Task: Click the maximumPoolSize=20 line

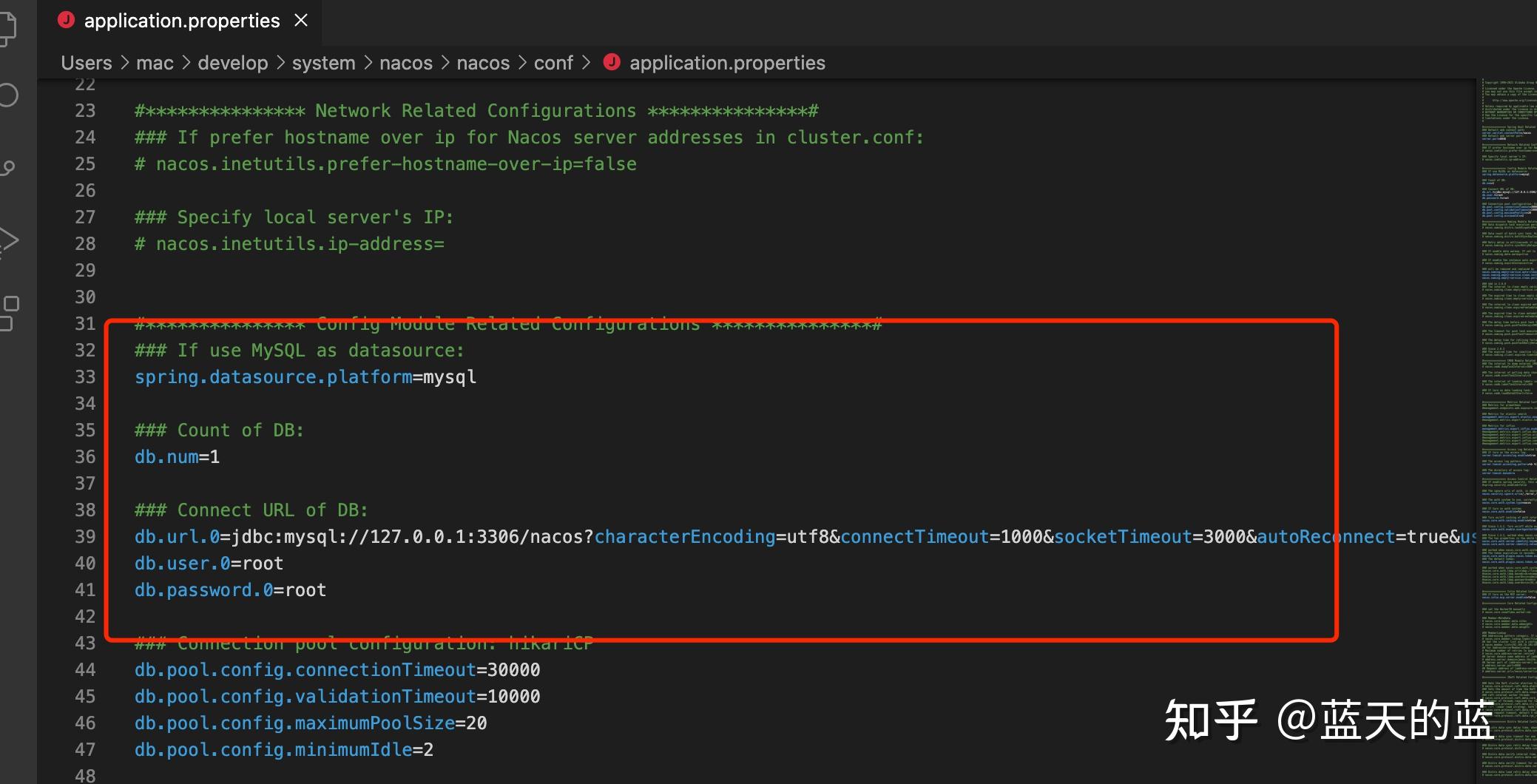Action: pyautogui.click(x=311, y=723)
